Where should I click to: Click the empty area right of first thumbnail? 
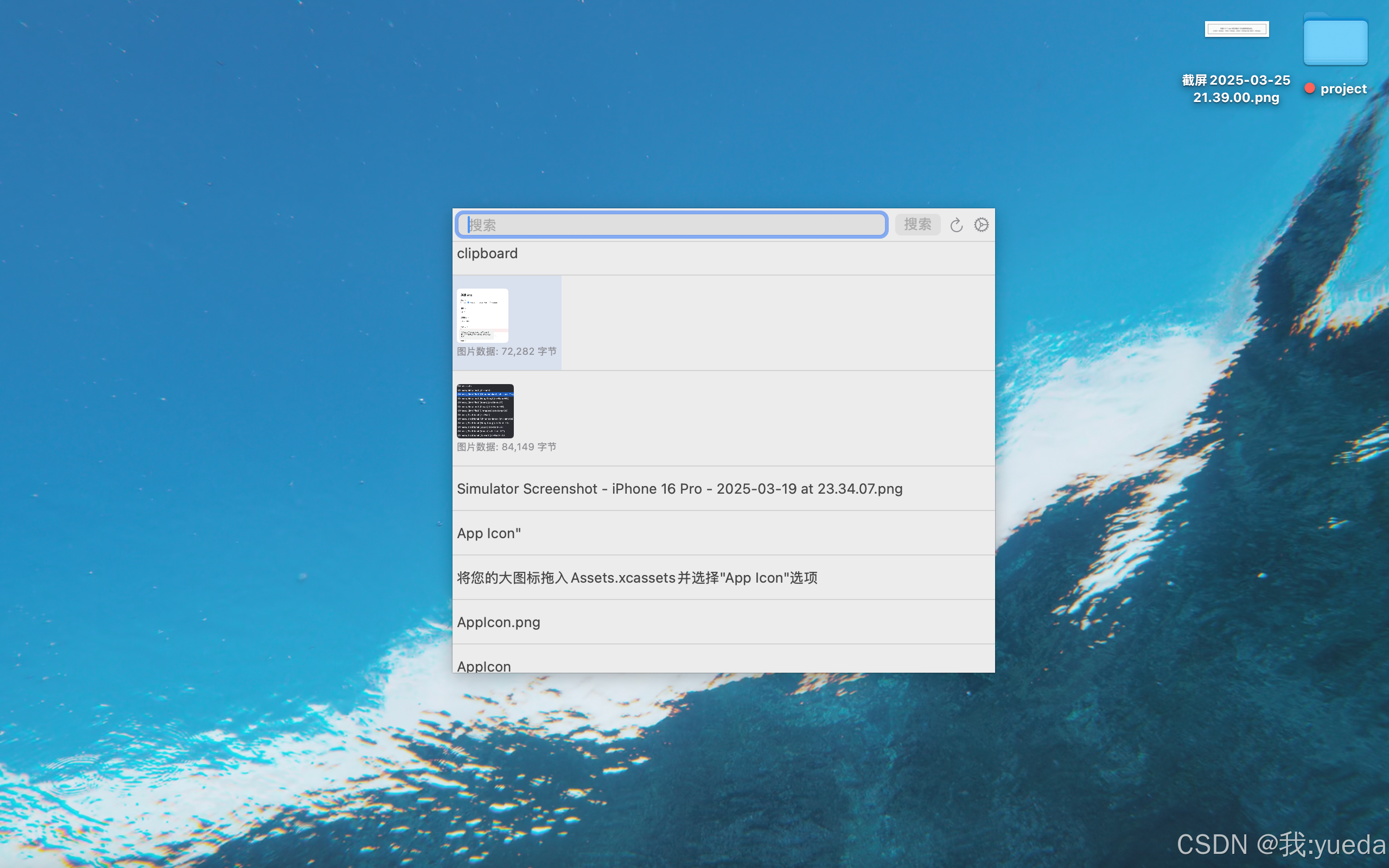[x=775, y=323]
